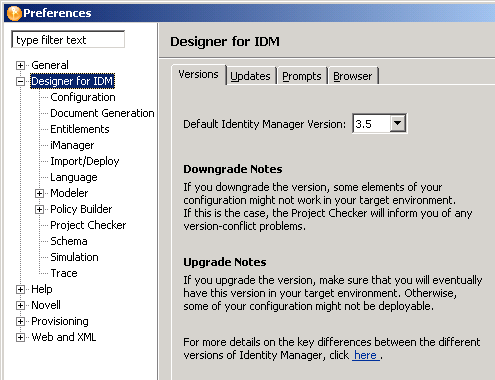Click the 'Default Identity Manager Version:' label
The height and width of the screenshot is (380, 495).
click(265, 124)
